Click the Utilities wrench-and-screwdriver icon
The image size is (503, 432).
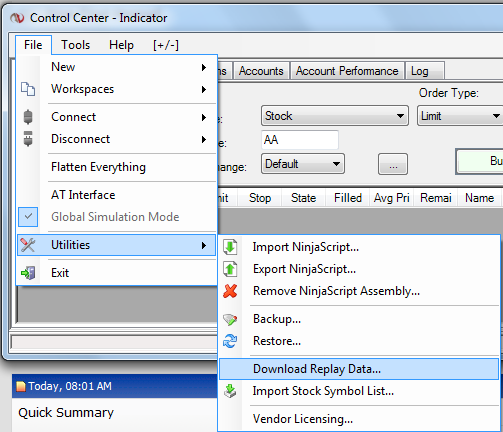pos(28,245)
